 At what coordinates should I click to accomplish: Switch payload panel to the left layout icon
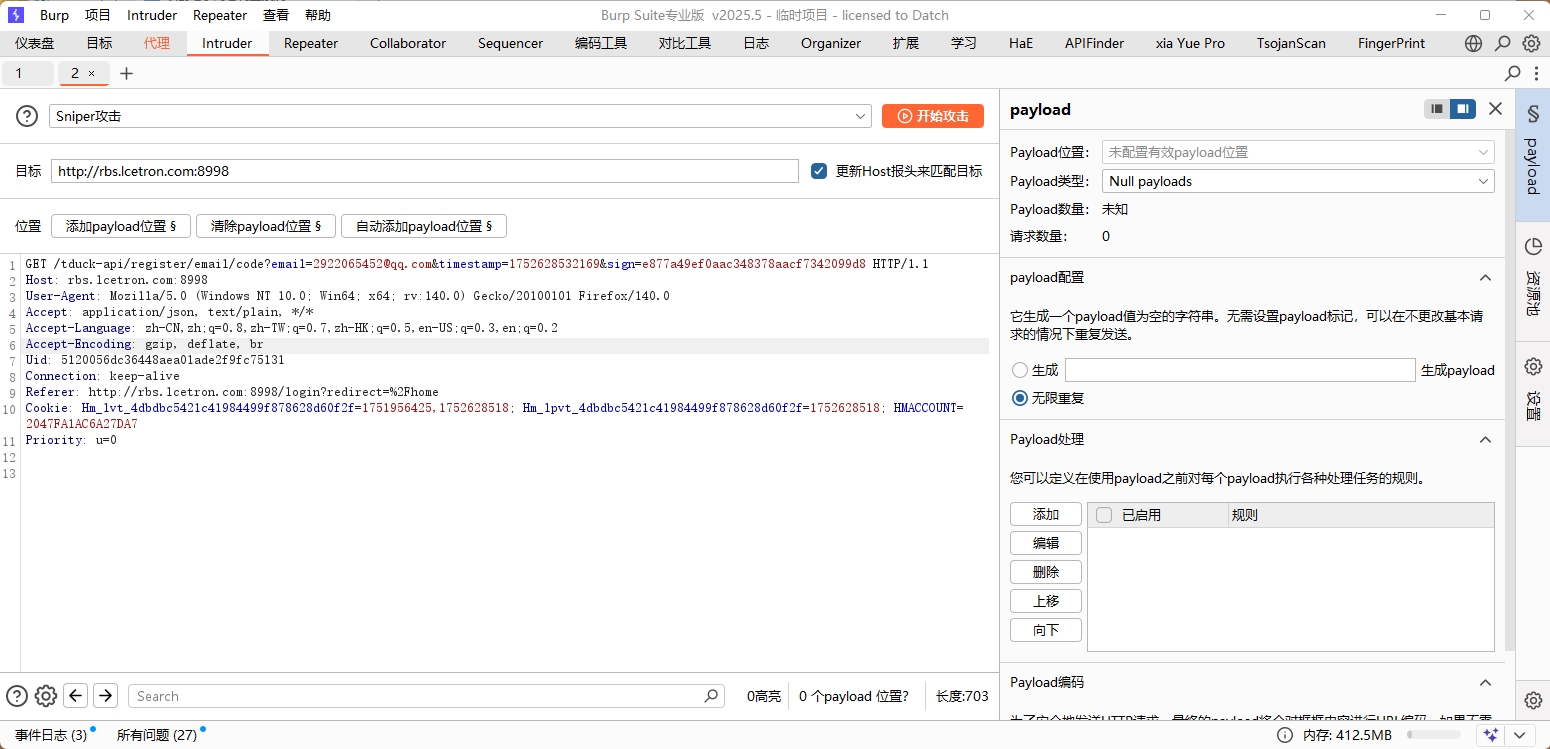point(1437,109)
